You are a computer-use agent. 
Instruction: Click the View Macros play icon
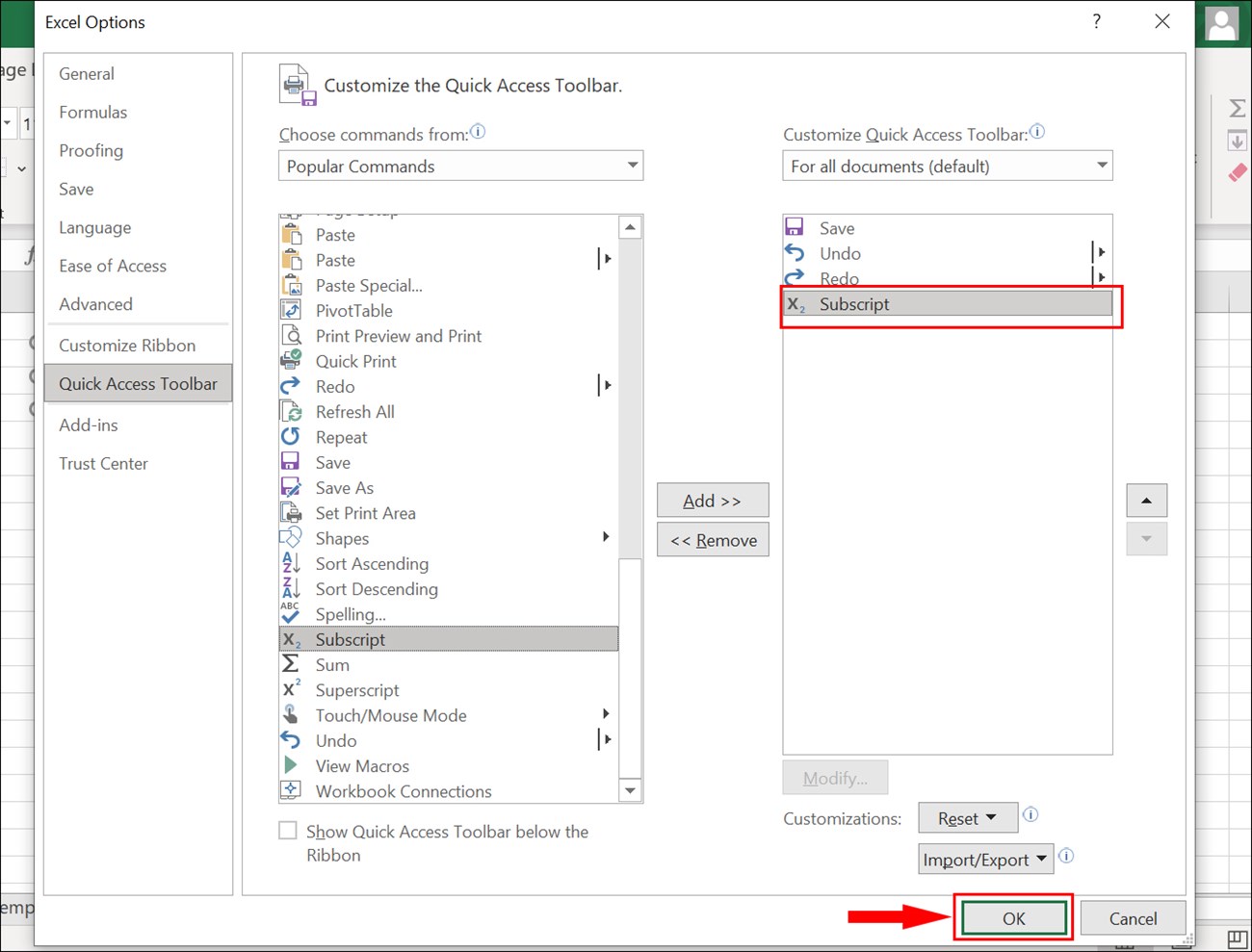tap(291, 765)
